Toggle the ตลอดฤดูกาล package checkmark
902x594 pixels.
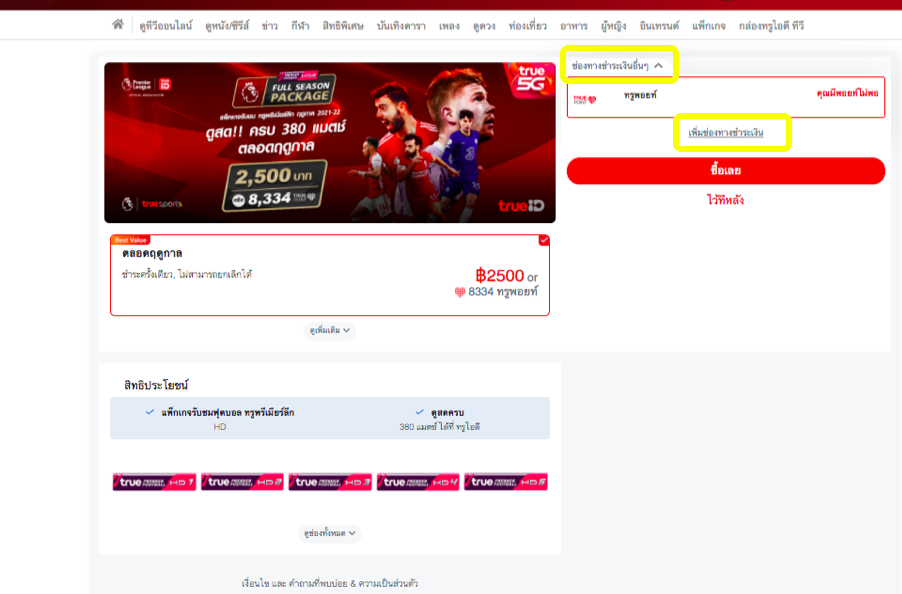pyautogui.click(x=544, y=240)
